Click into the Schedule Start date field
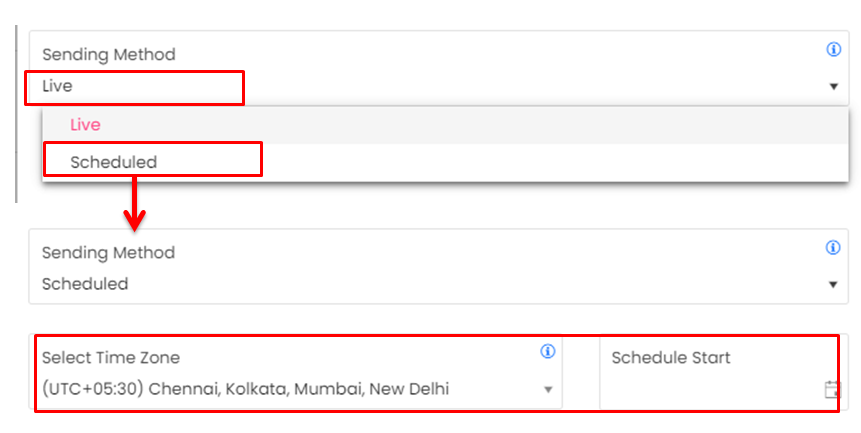Viewport: 861px width, 433px height. coord(710,389)
